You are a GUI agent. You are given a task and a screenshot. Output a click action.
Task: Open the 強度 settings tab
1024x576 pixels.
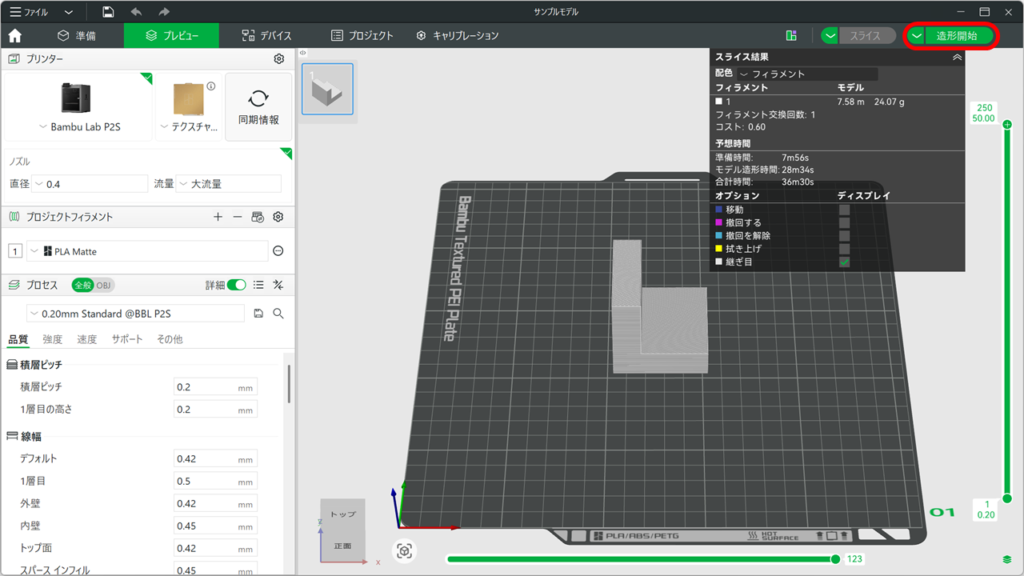tap(52, 340)
